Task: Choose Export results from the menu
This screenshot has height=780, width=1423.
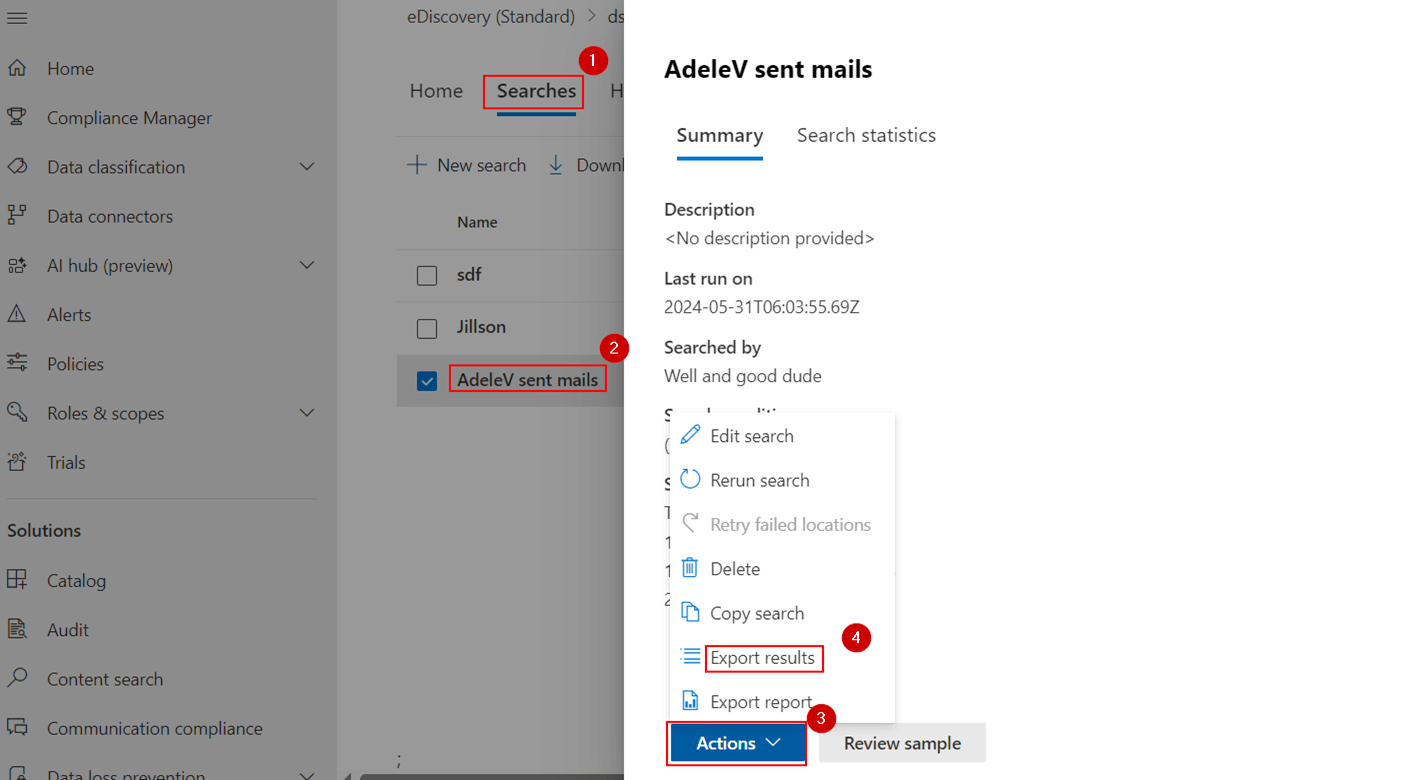Action: 762,658
